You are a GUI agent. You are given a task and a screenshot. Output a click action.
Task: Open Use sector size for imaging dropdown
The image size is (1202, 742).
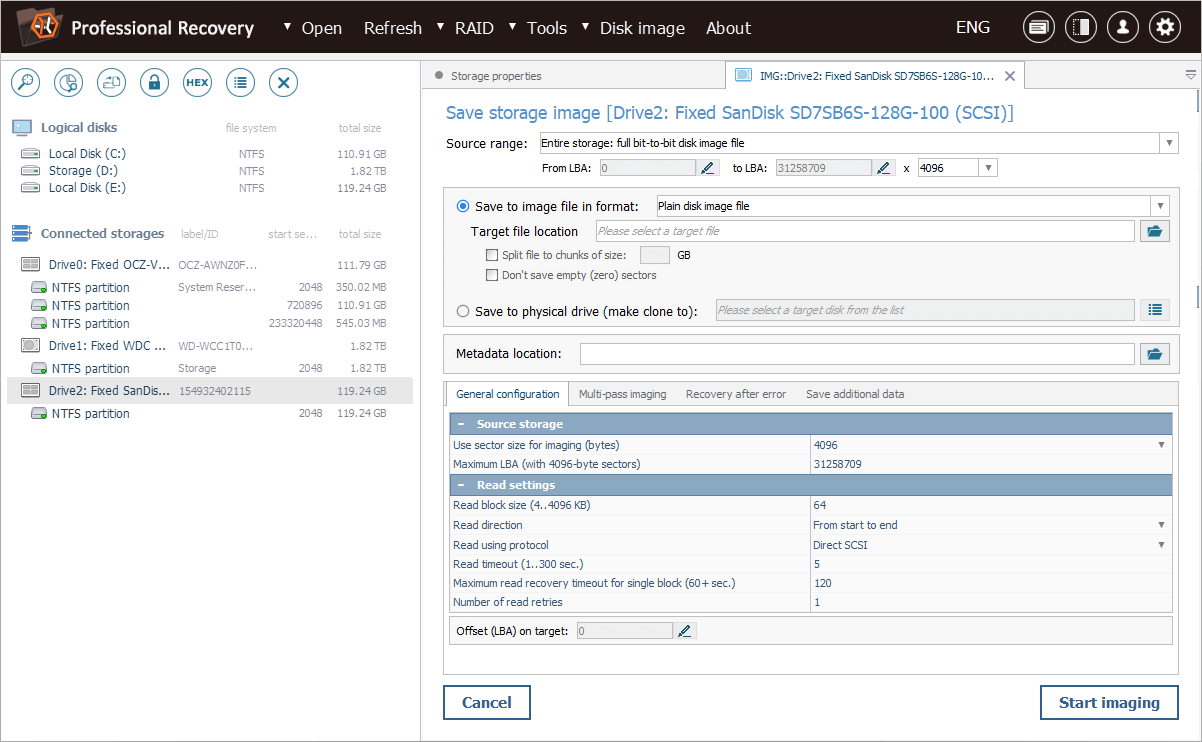coord(1161,445)
